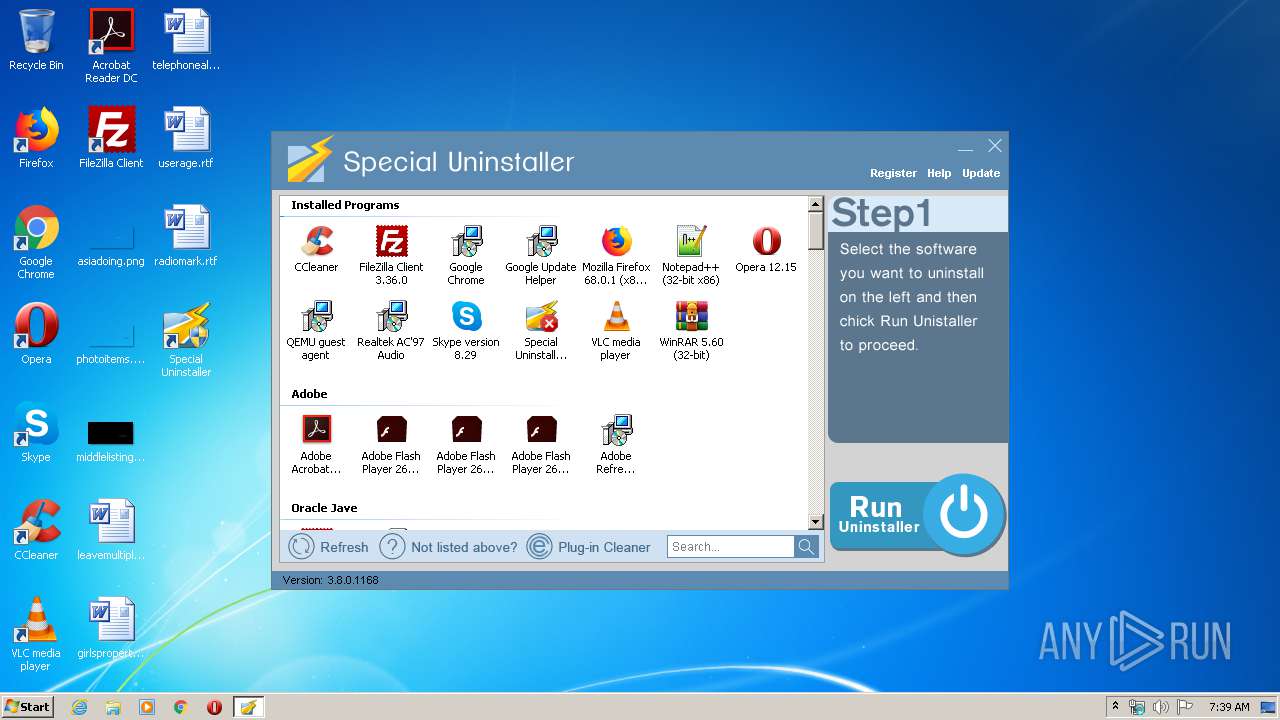Select Realtek AC'97 Audio entry

click(391, 330)
